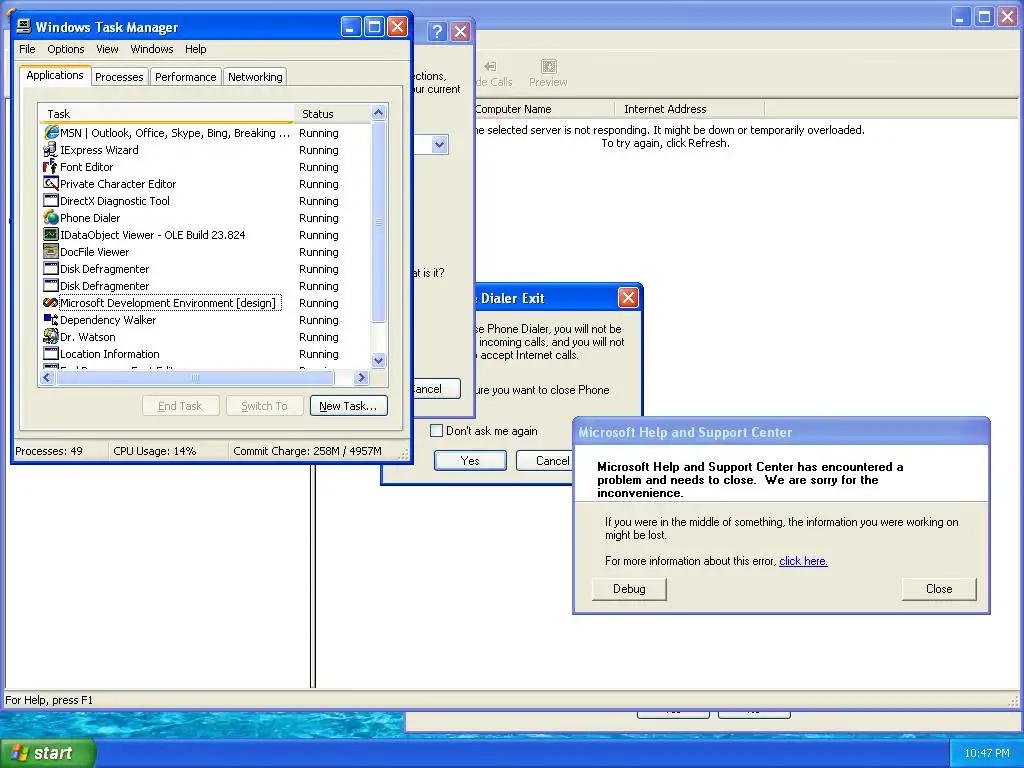Select the first Disk Defragmenter task row
This screenshot has height=768, width=1024.
pyautogui.click(x=204, y=268)
